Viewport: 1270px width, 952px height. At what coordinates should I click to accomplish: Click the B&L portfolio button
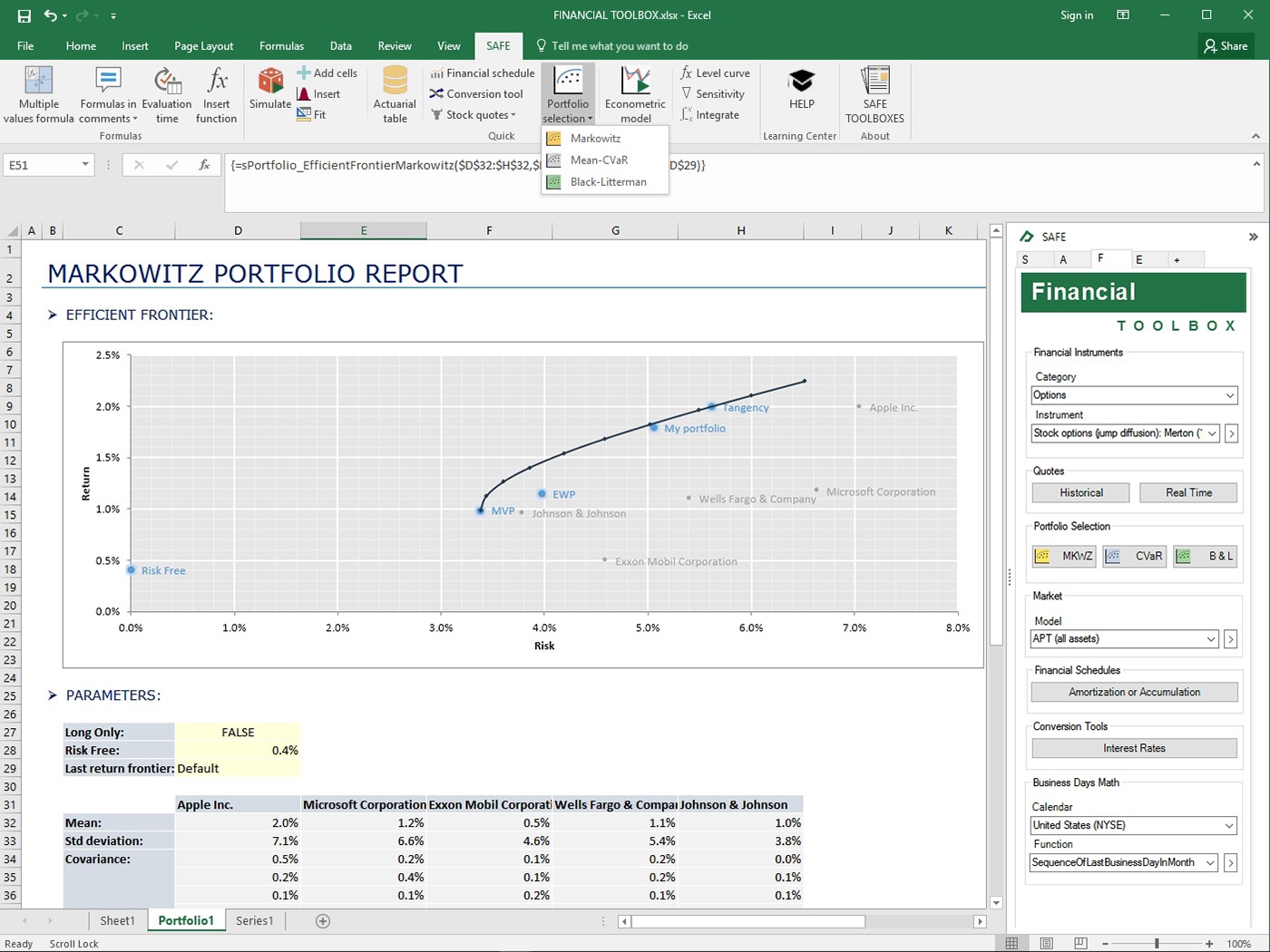click(1205, 556)
